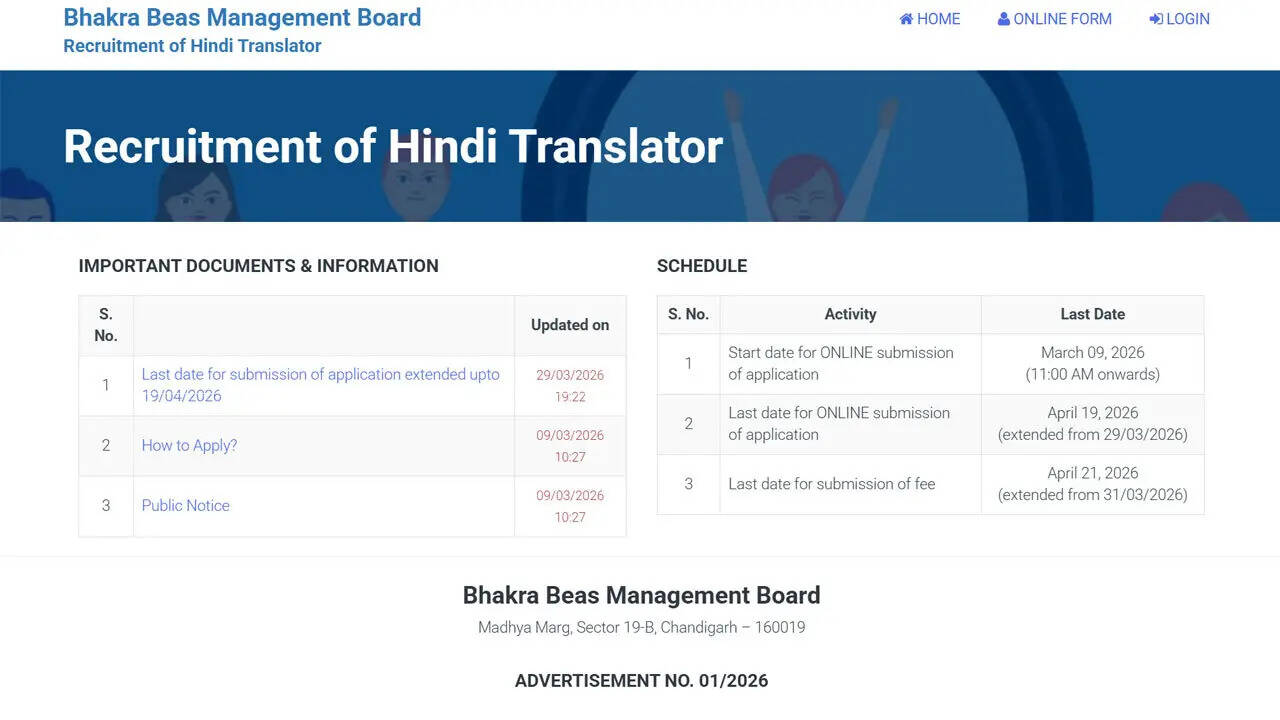Click the Updated on column header
Viewport: 1280px width, 720px height.
570,325
